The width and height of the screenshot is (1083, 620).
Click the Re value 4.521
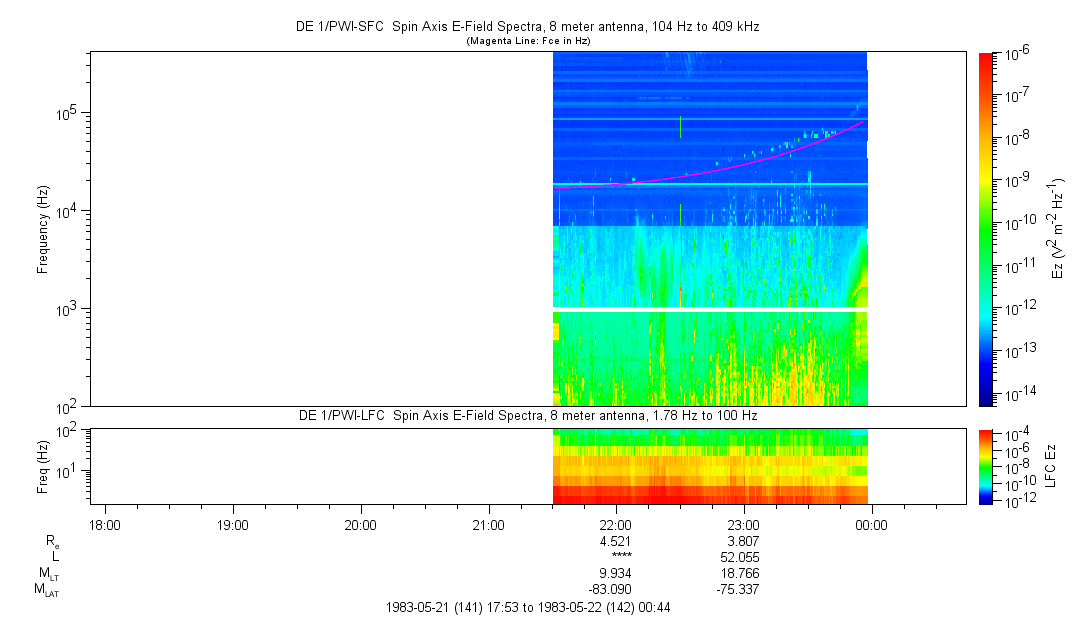coord(615,540)
